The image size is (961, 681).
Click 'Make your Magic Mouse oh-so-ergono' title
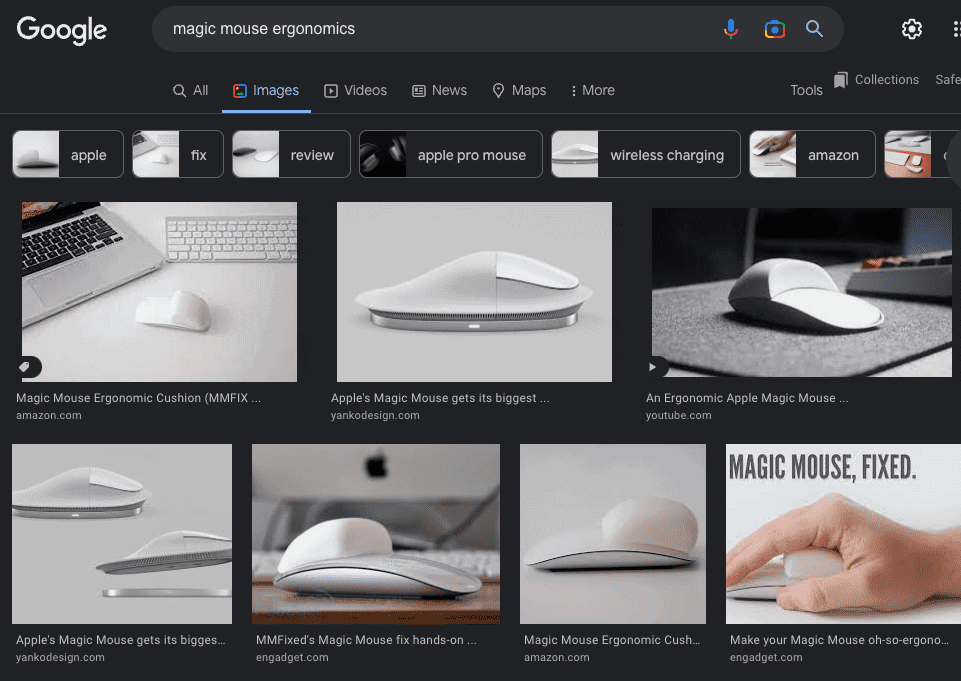[x=839, y=640]
